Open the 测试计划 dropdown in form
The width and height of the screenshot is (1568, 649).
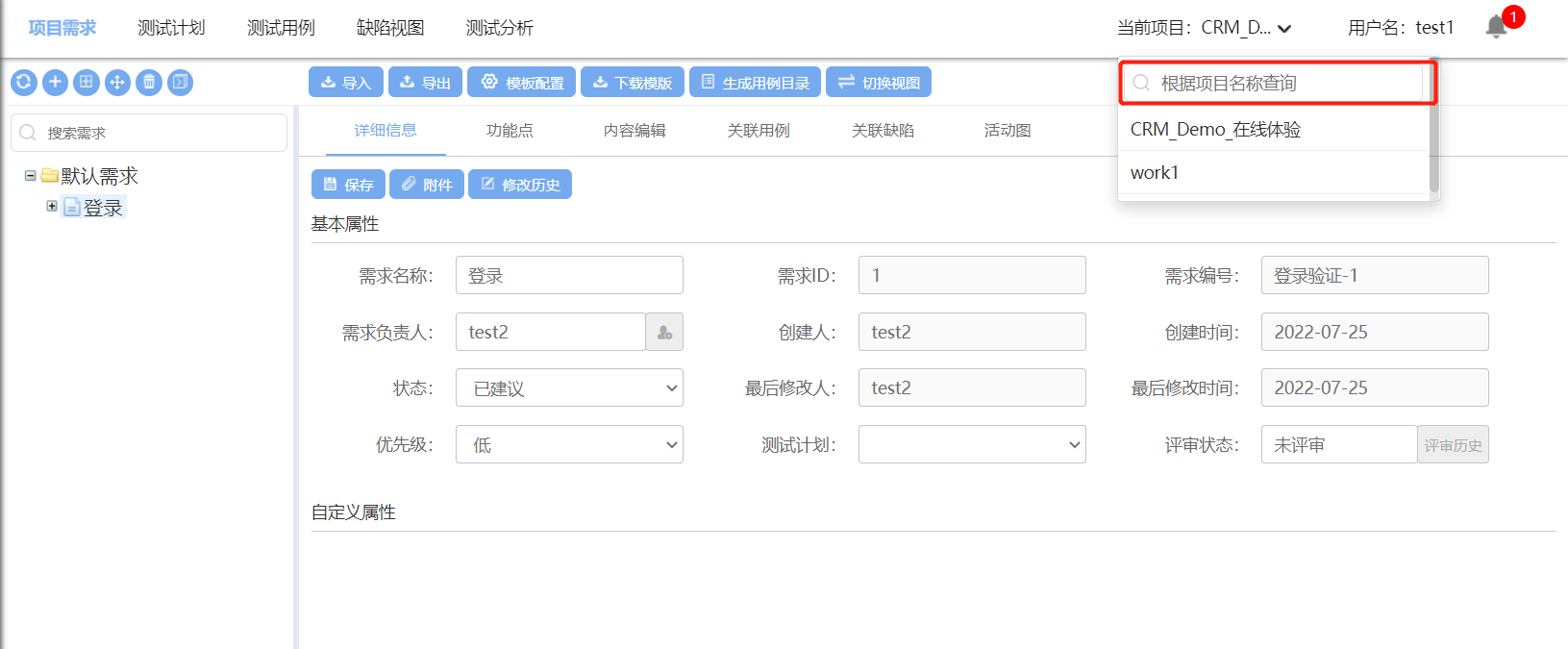tap(972, 445)
